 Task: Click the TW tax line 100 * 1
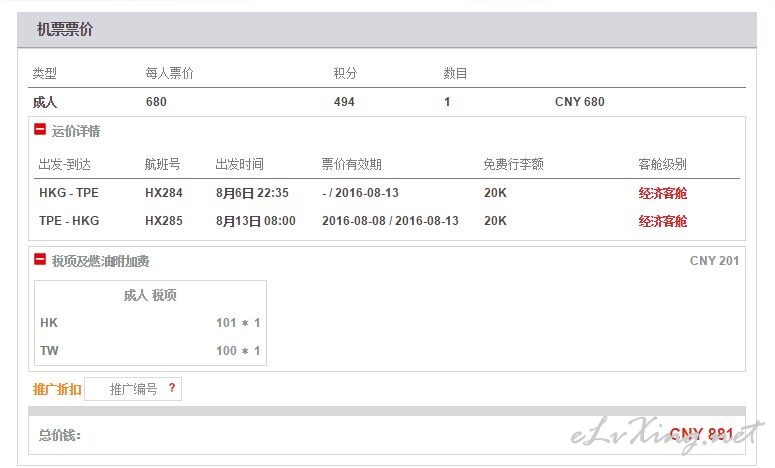pos(150,351)
